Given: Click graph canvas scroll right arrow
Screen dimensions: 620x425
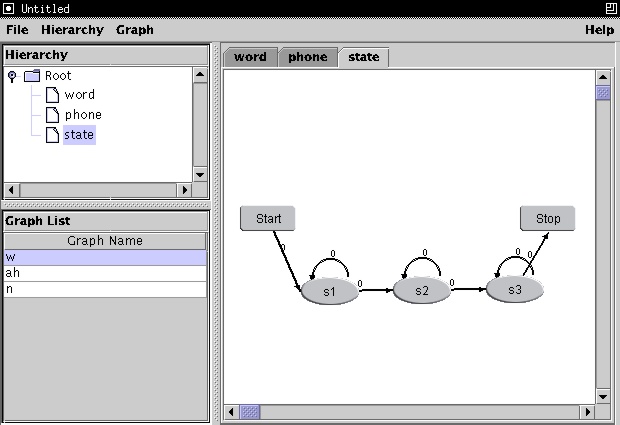Looking at the screenshot, I should [588, 412].
